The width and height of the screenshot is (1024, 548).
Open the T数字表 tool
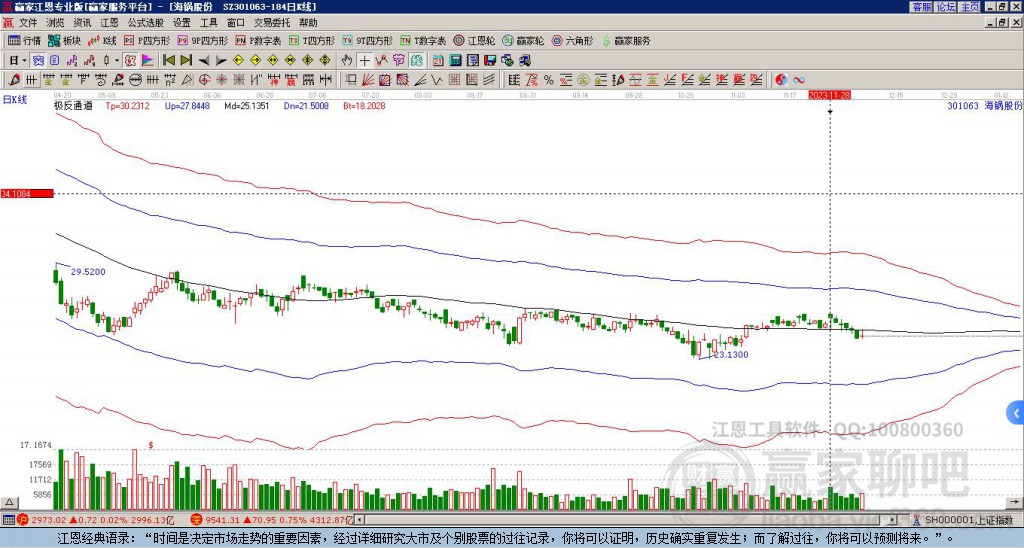click(x=423, y=40)
